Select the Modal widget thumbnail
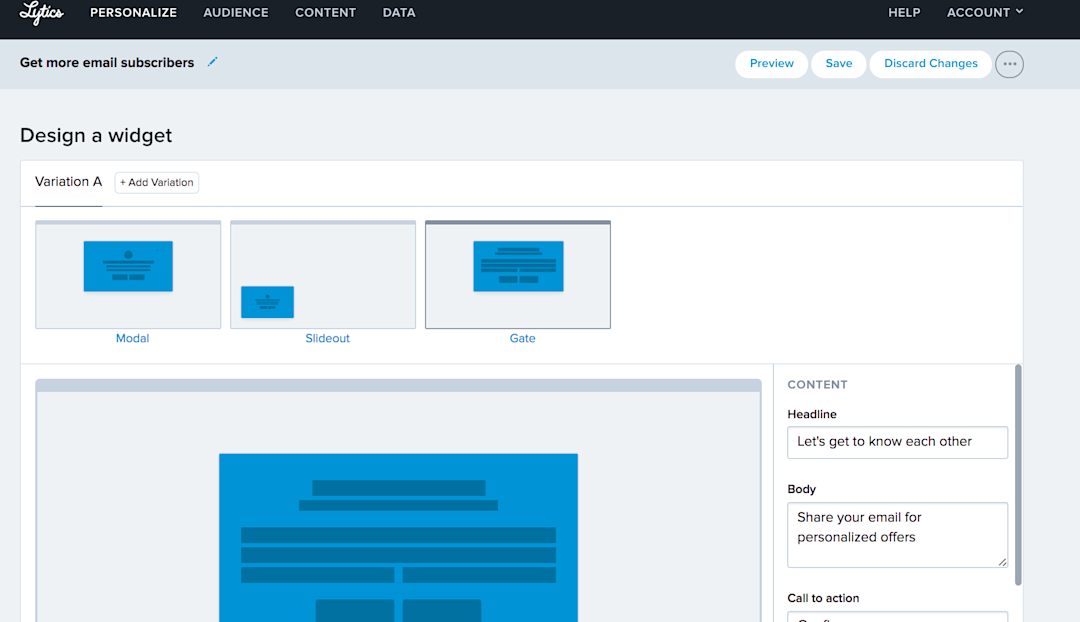Screen dimensions: 1080x622 (x=128, y=274)
